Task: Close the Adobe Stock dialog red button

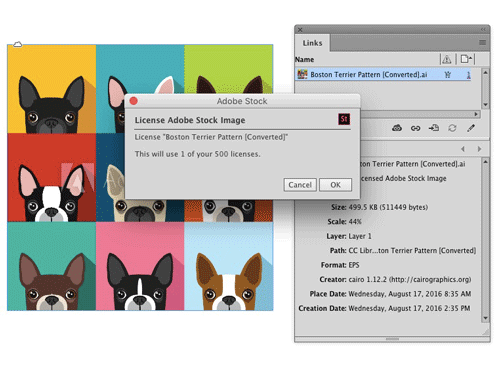Action: point(134,101)
